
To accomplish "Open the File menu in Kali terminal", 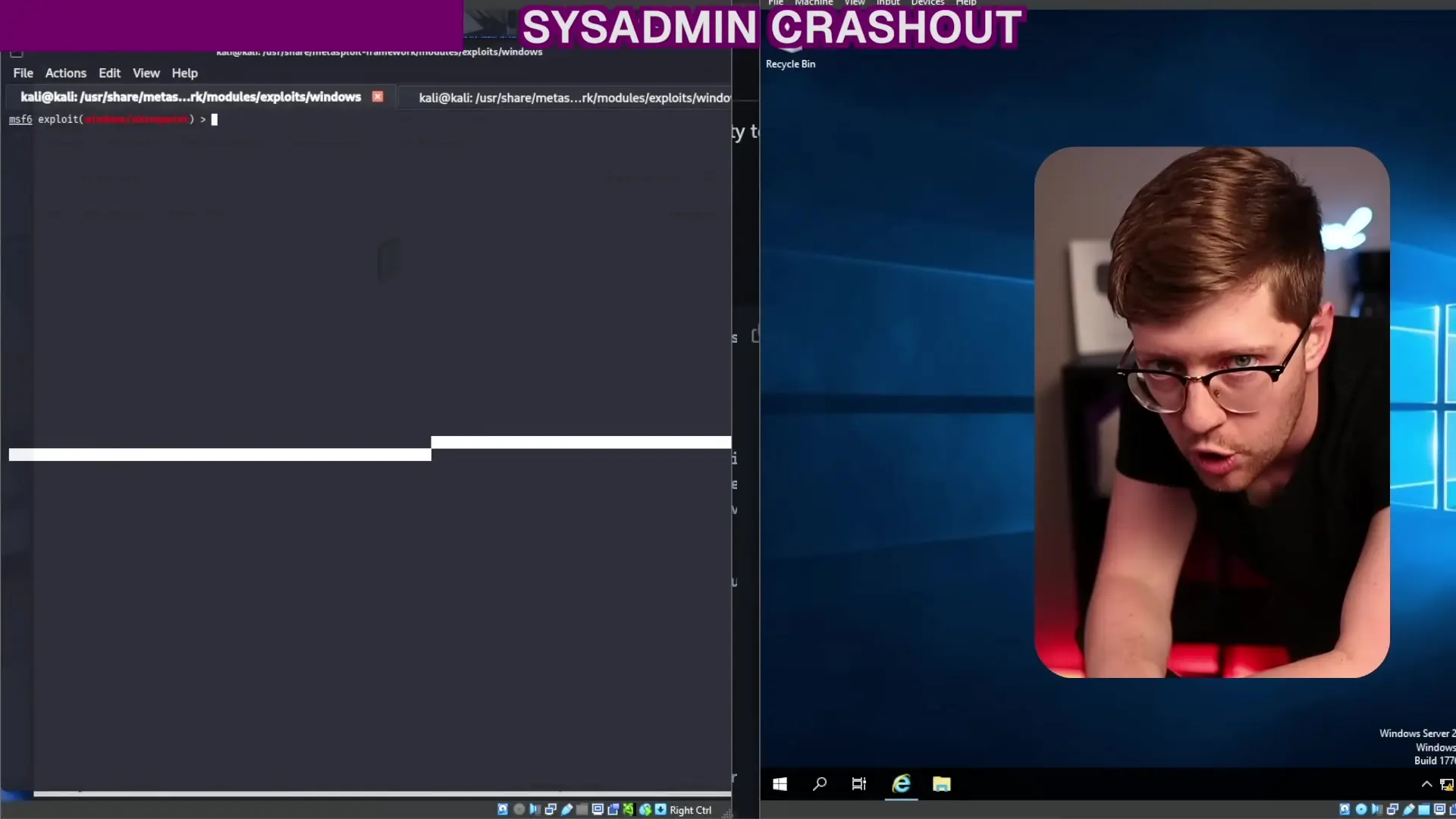I will [23, 73].
